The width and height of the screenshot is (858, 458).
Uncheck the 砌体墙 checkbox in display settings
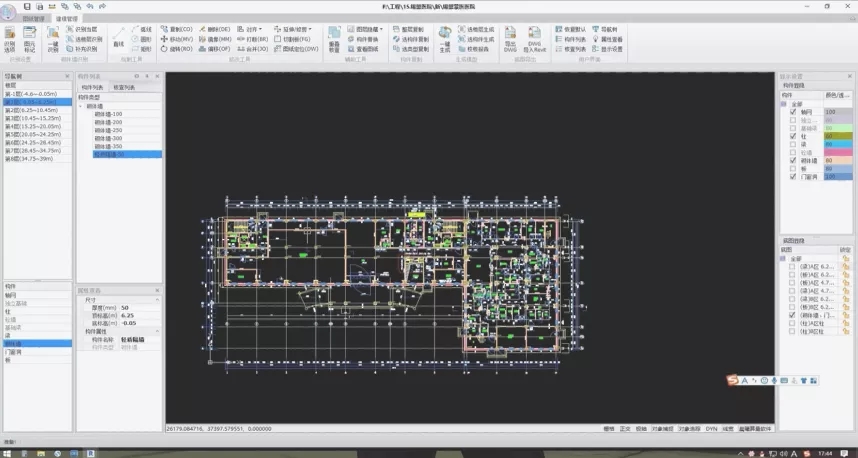click(x=794, y=160)
